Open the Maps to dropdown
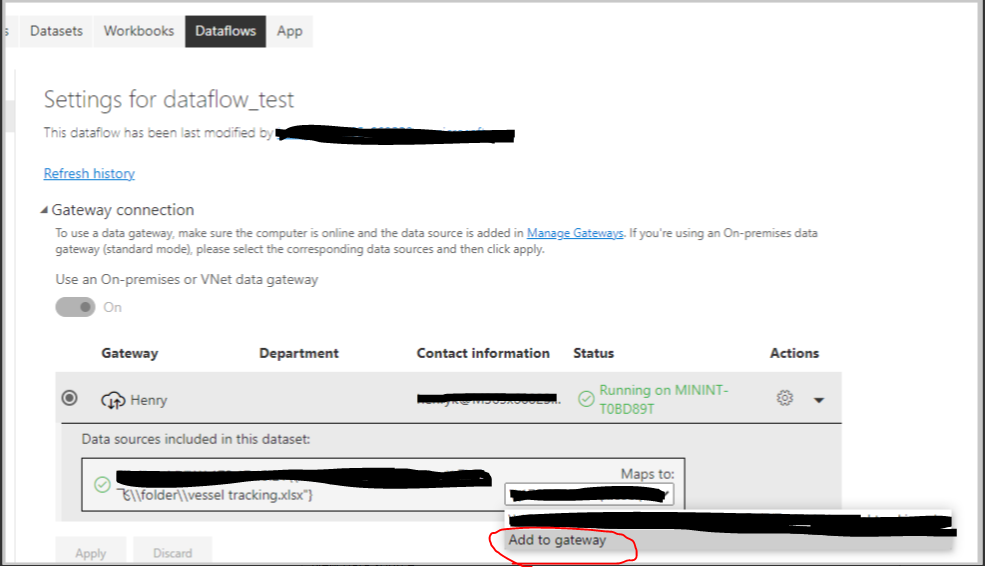Viewport: 985px width, 567px height. (589, 494)
